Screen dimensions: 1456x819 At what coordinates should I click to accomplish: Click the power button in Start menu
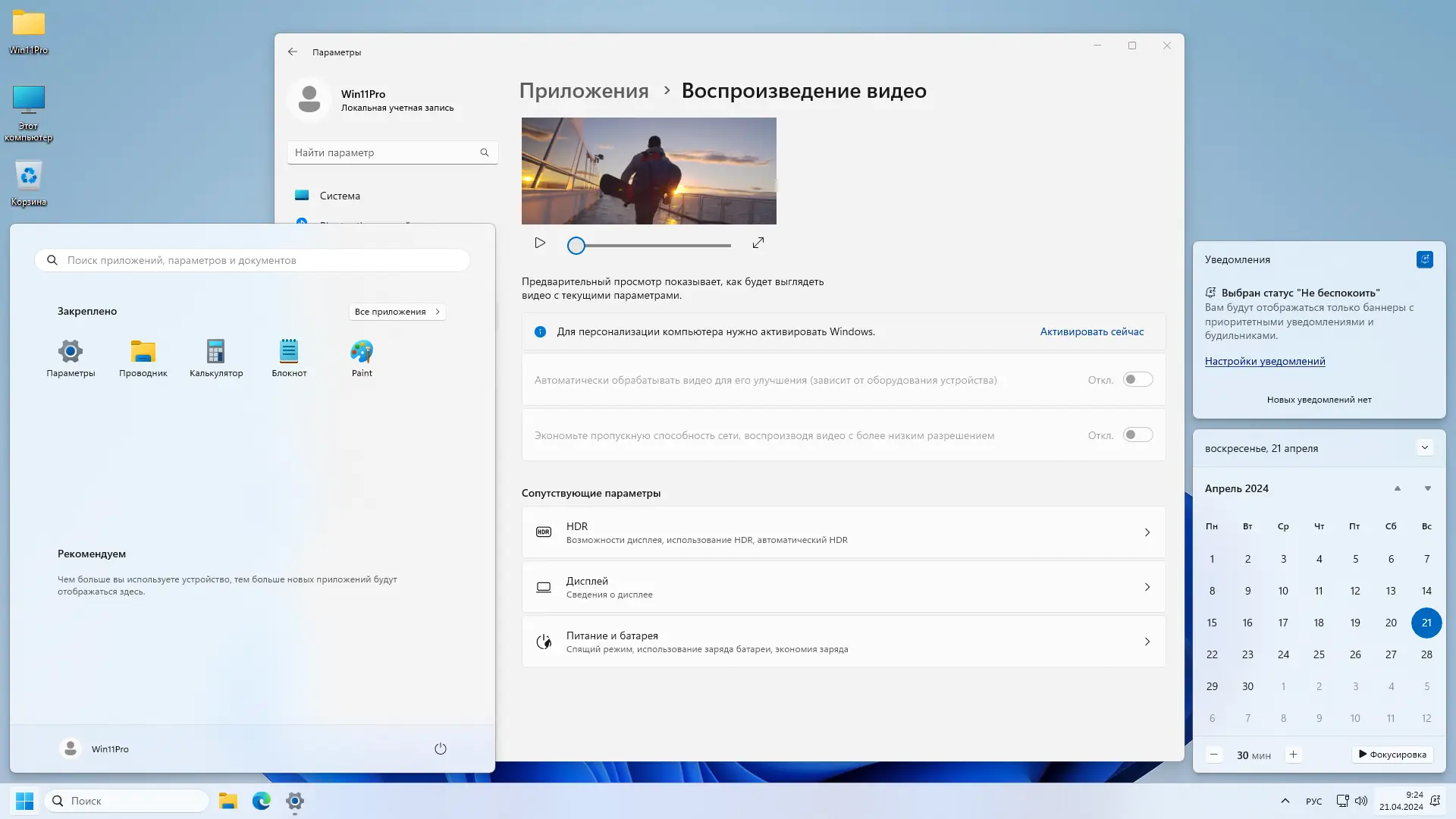[441, 748]
